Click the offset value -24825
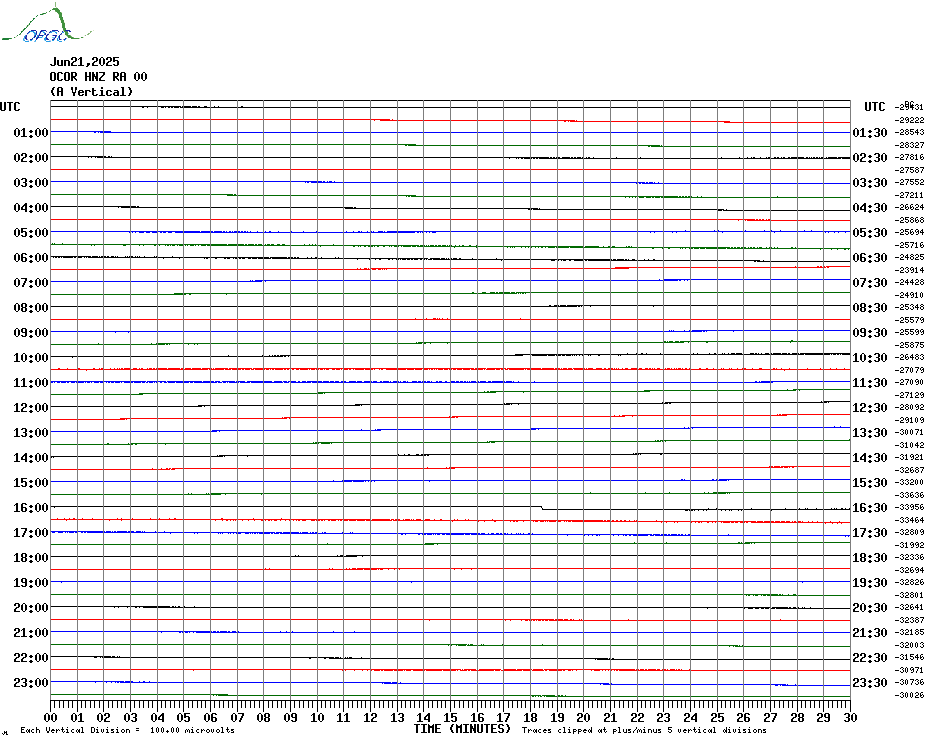Viewport: 930px width, 744px height. coord(910,257)
